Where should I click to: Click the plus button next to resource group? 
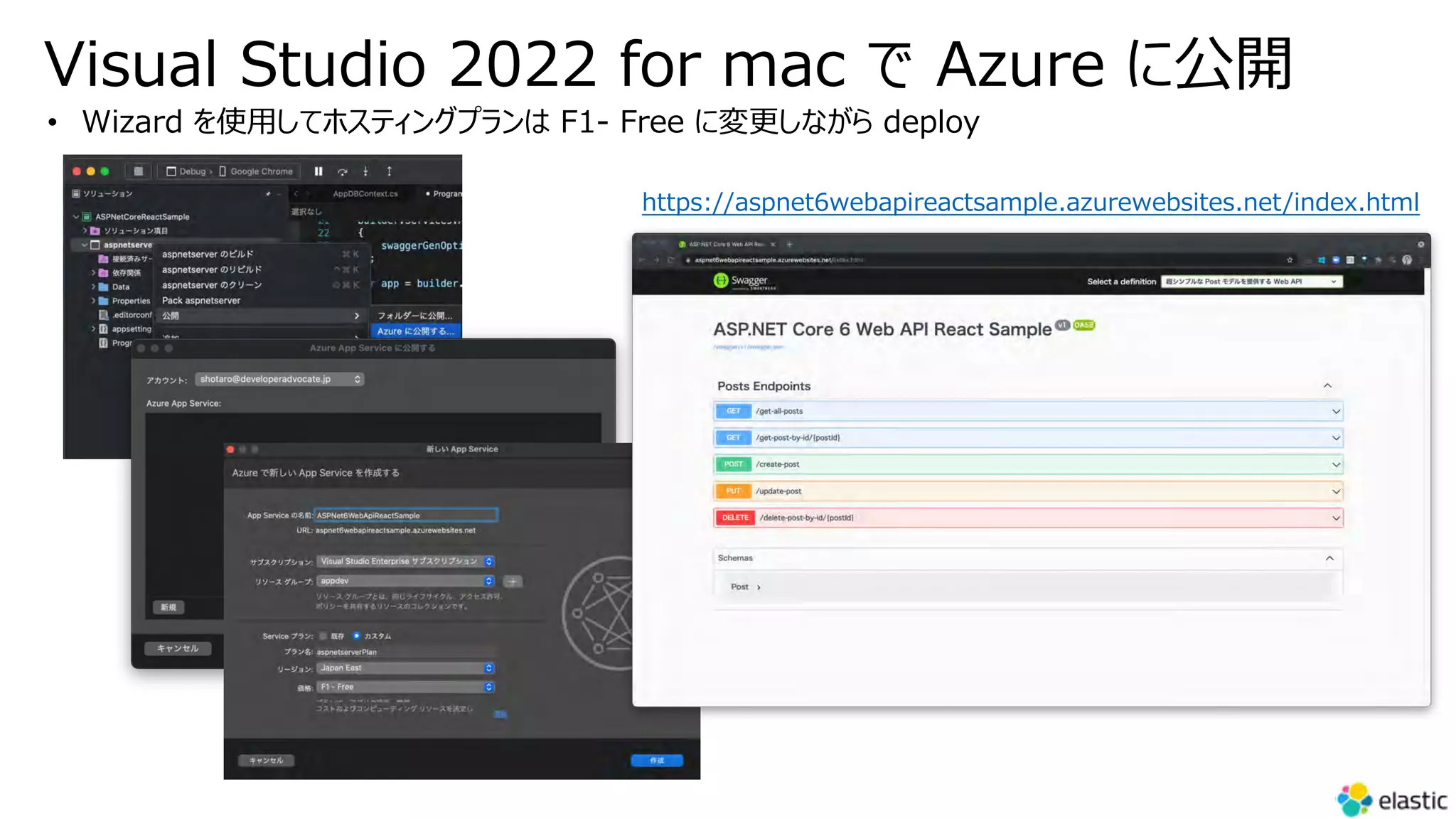coord(512,582)
